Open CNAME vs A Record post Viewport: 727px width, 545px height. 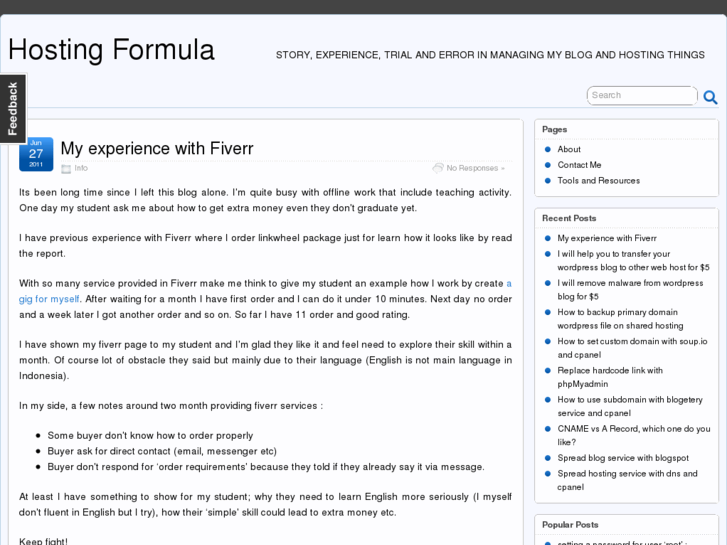[x=634, y=436]
